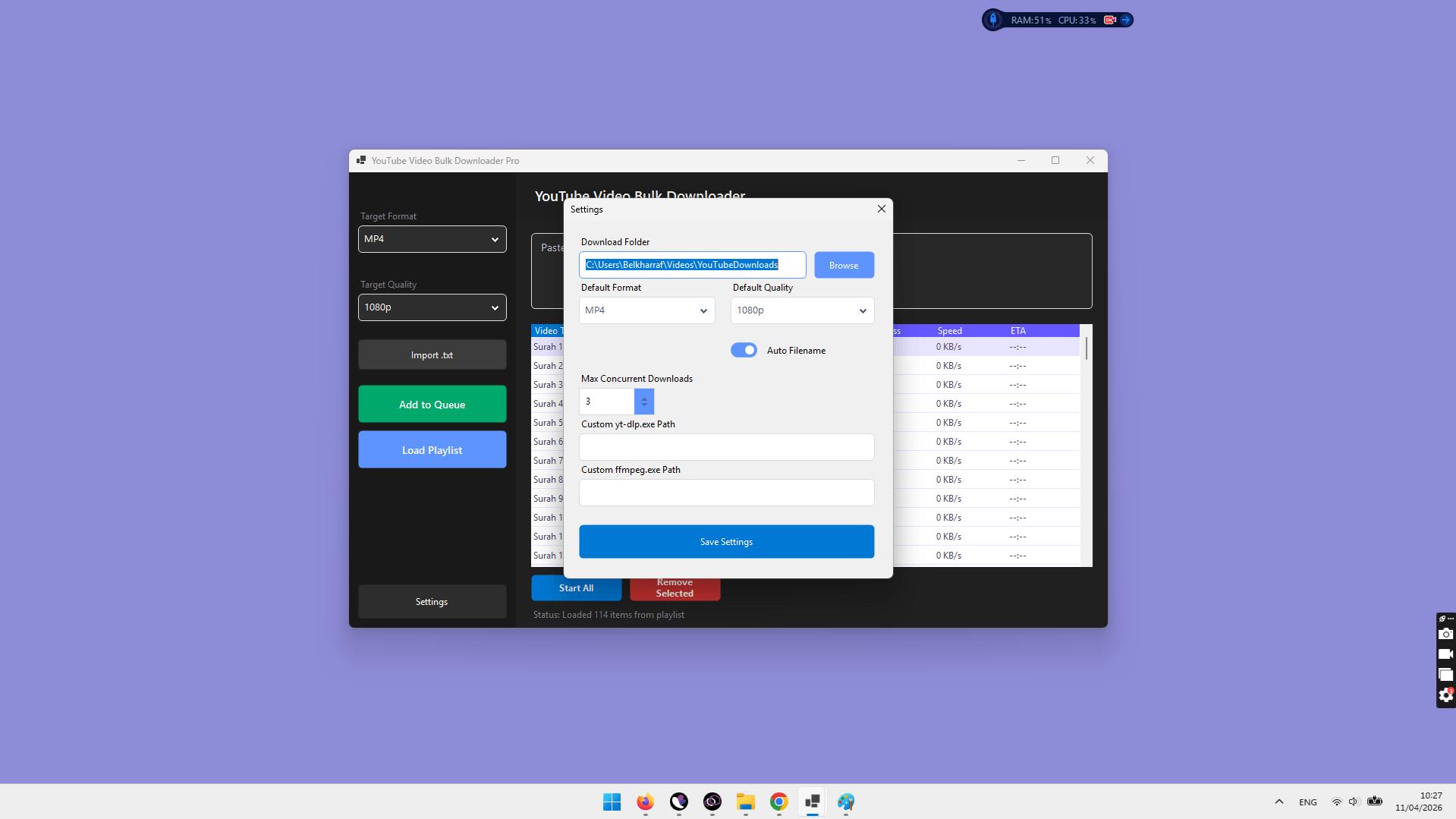Click the Custom yt-dlp.exe Path field
The image size is (1456, 819).
click(x=726, y=447)
